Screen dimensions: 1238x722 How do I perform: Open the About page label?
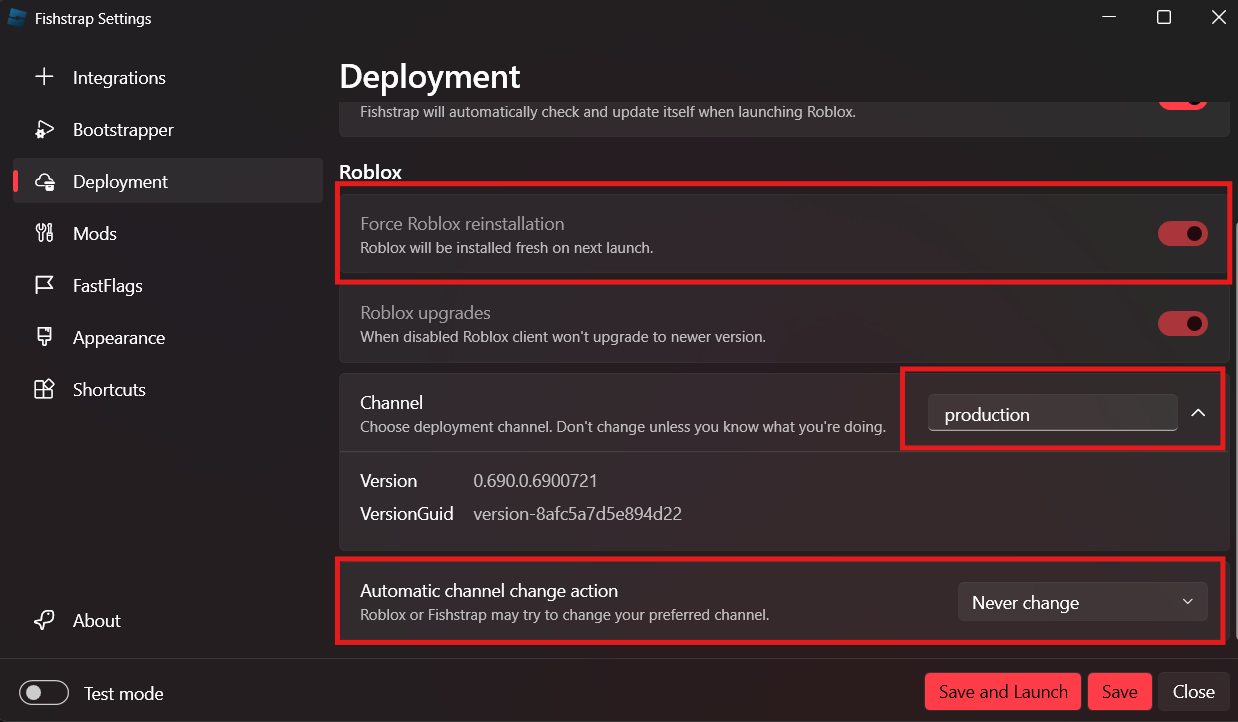click(x=97, y=620)
